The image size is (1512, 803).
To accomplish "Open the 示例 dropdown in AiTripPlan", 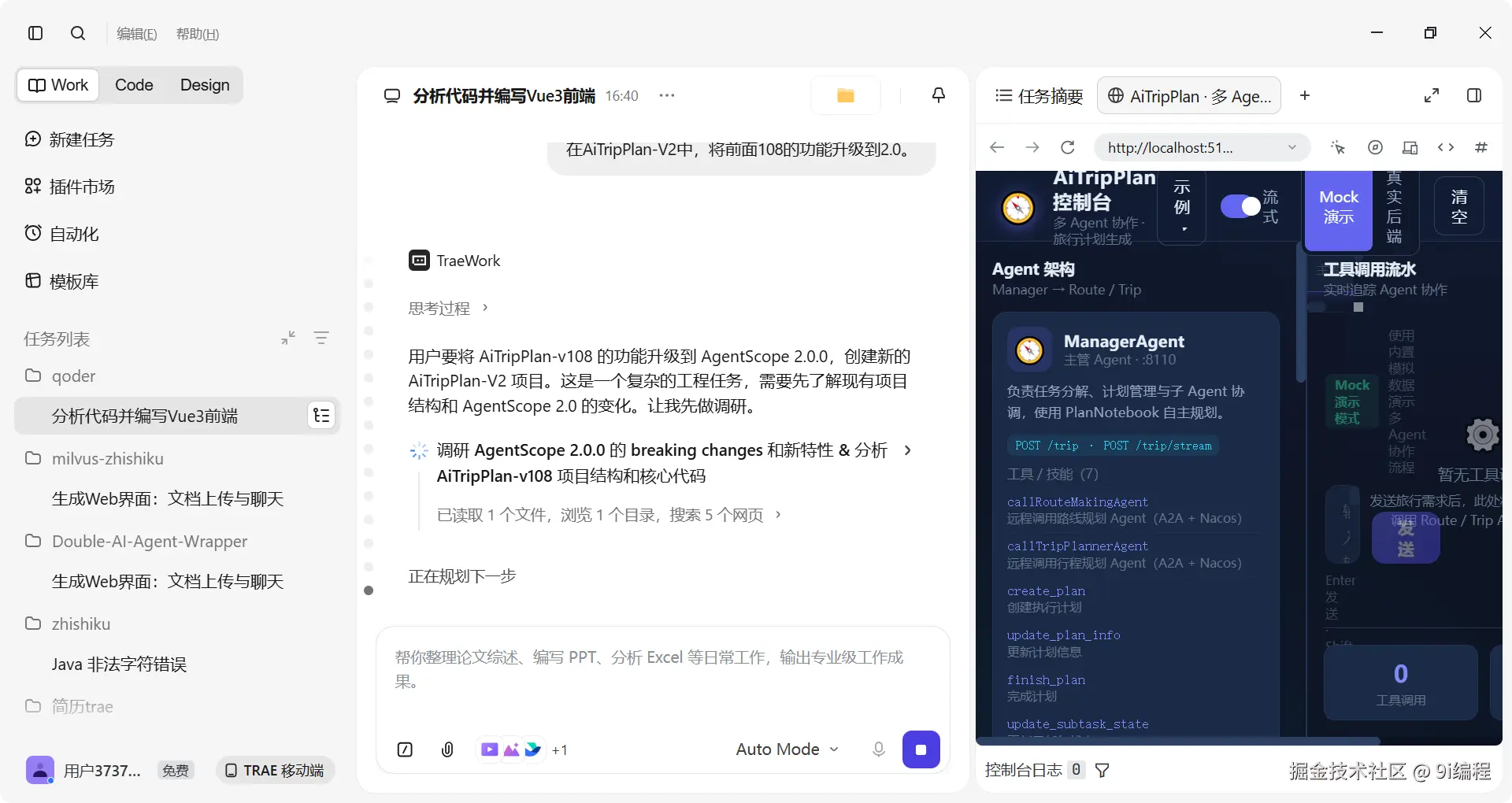I will (1182, 206).
